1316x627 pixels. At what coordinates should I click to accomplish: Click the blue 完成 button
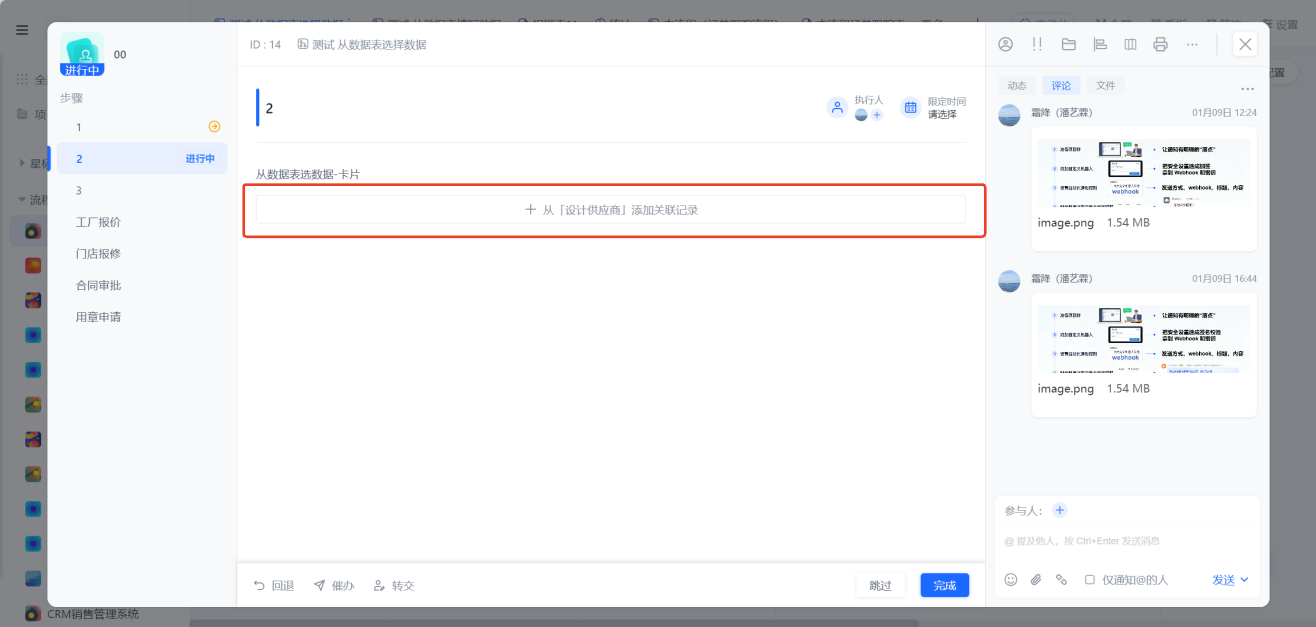click(945, 585)
